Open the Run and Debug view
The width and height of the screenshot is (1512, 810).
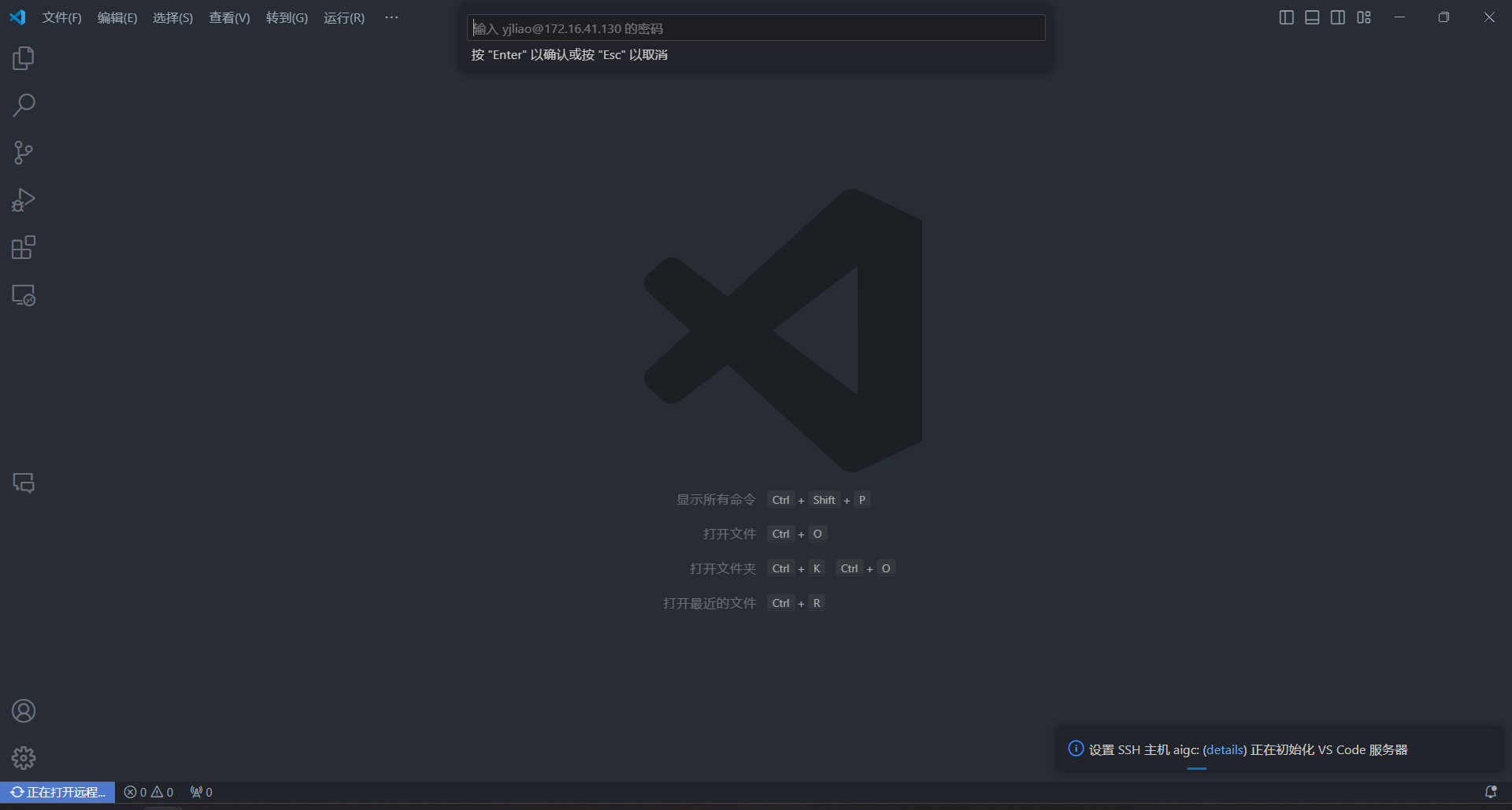point(24,200)
